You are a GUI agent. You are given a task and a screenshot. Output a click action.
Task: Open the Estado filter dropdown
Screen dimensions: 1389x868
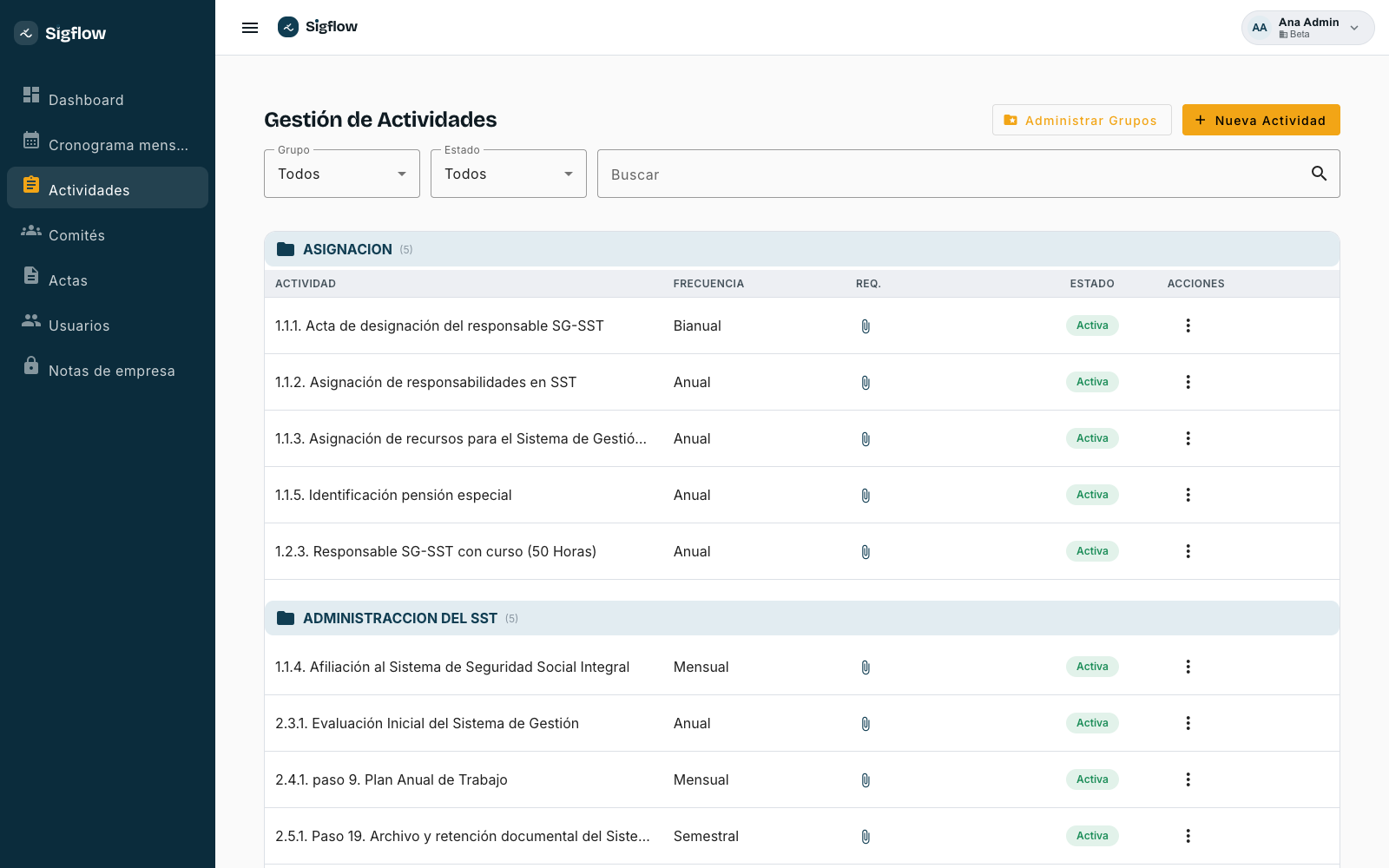point(509,174)
